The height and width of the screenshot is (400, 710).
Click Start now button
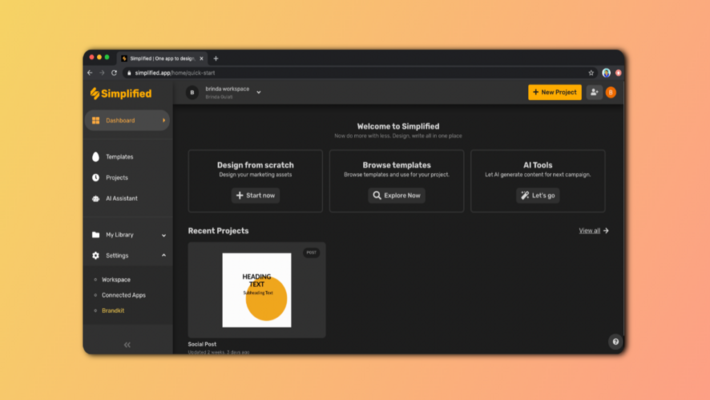pyautogui.click(x=255, y=195)
